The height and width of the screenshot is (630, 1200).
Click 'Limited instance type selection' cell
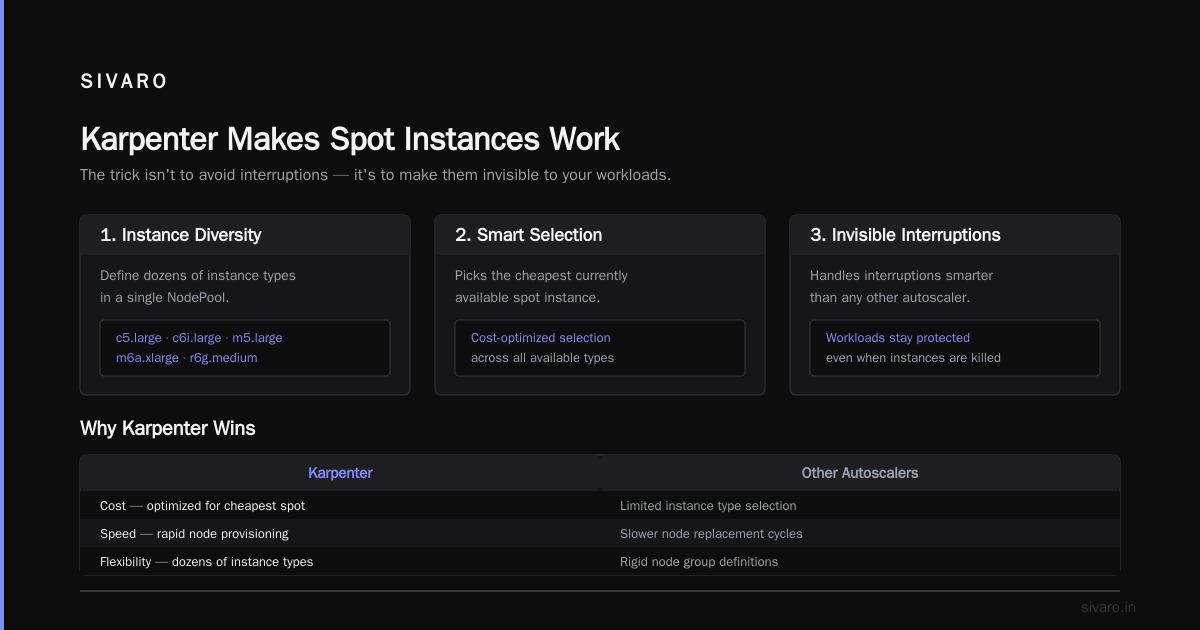[x=860, y=506]
